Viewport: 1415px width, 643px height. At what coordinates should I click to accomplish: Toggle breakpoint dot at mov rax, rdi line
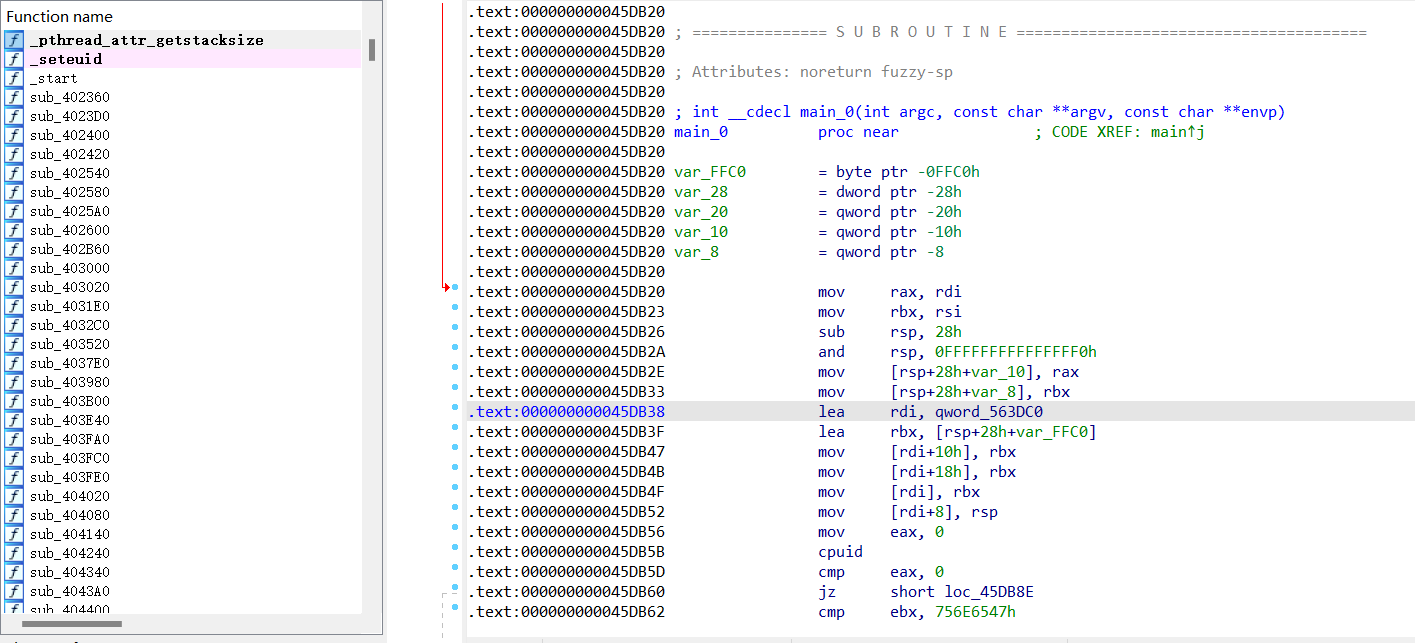[x=454, y=288]
